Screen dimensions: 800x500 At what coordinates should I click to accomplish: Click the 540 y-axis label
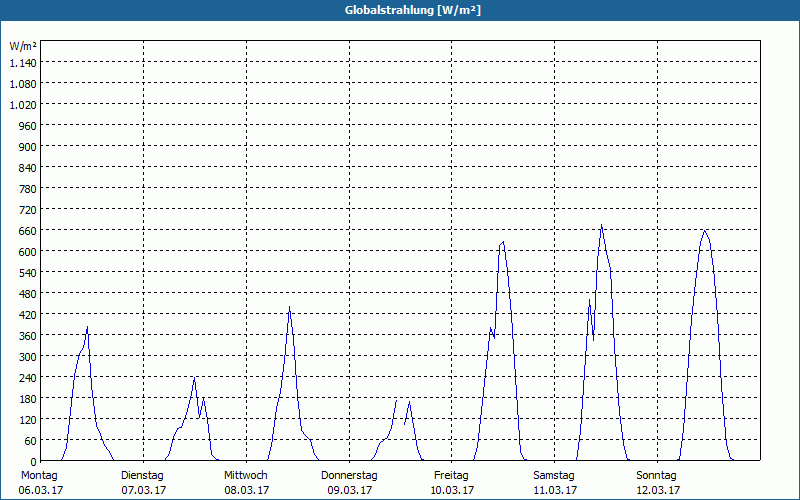[28, 272]
